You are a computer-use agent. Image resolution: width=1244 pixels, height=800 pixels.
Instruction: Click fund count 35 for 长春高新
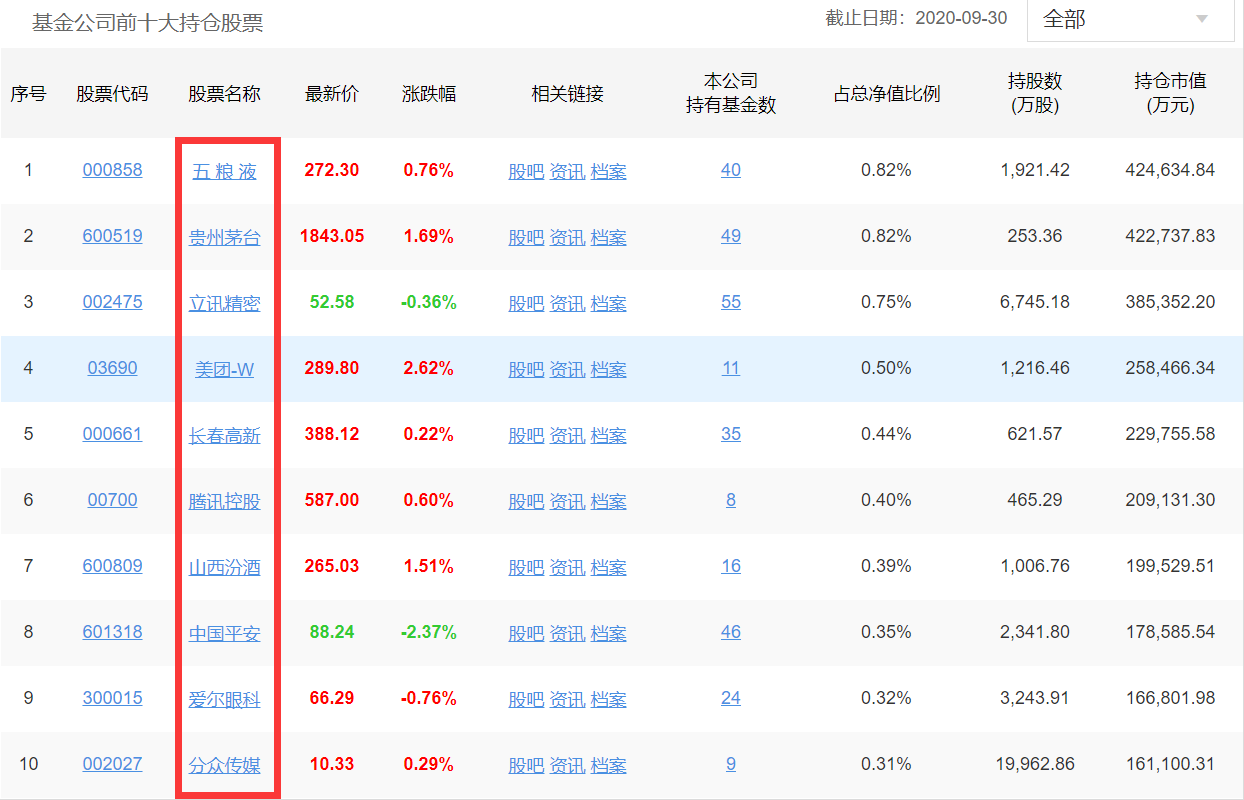pyautogui.click(x=731, y=434)
